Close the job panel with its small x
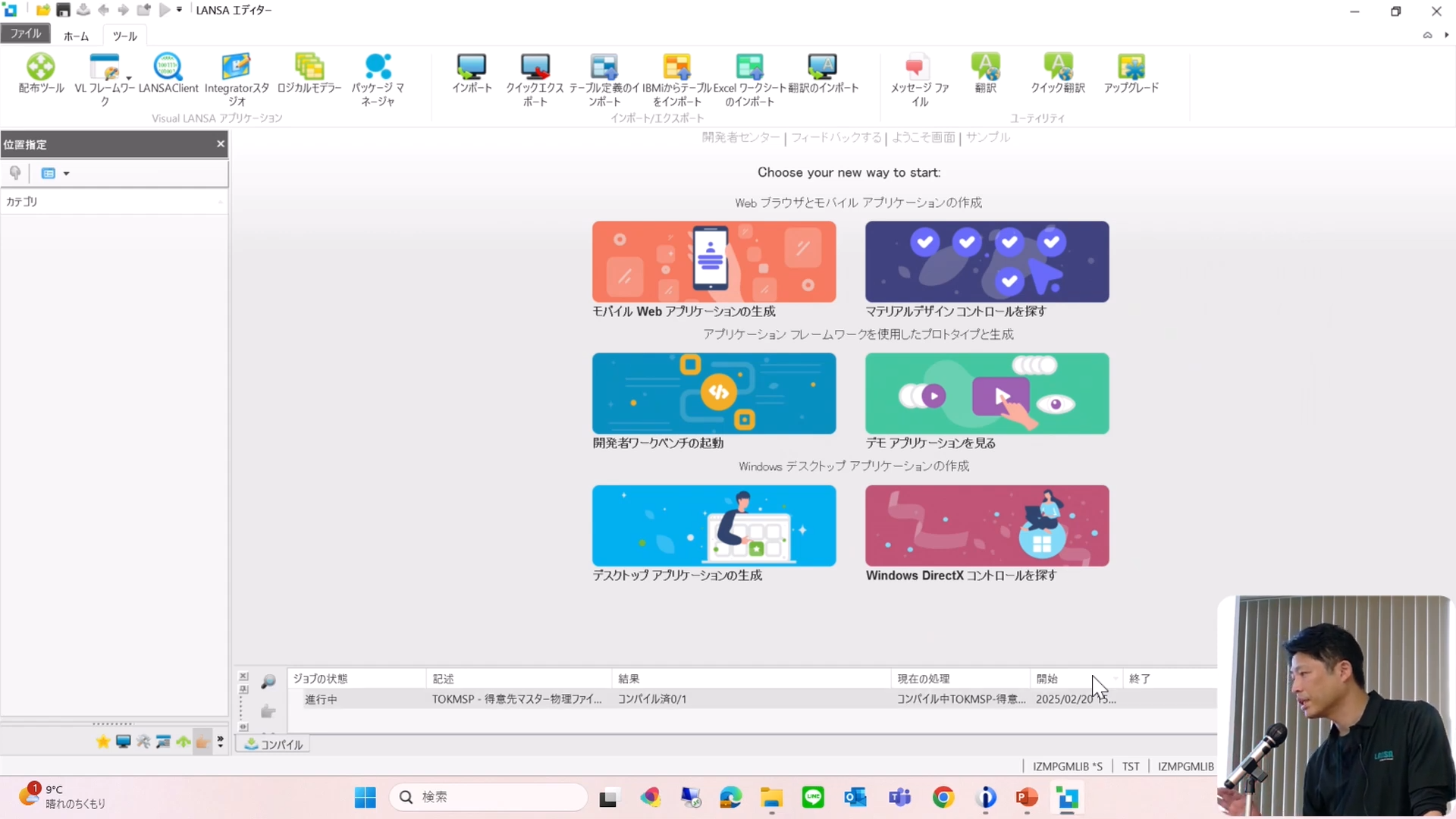The image size is (1456, 819). (x=243, y=676)
